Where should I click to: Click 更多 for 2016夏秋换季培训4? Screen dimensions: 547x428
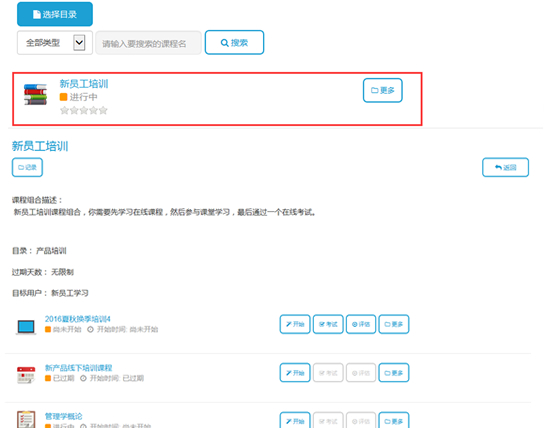coord(394,324)
